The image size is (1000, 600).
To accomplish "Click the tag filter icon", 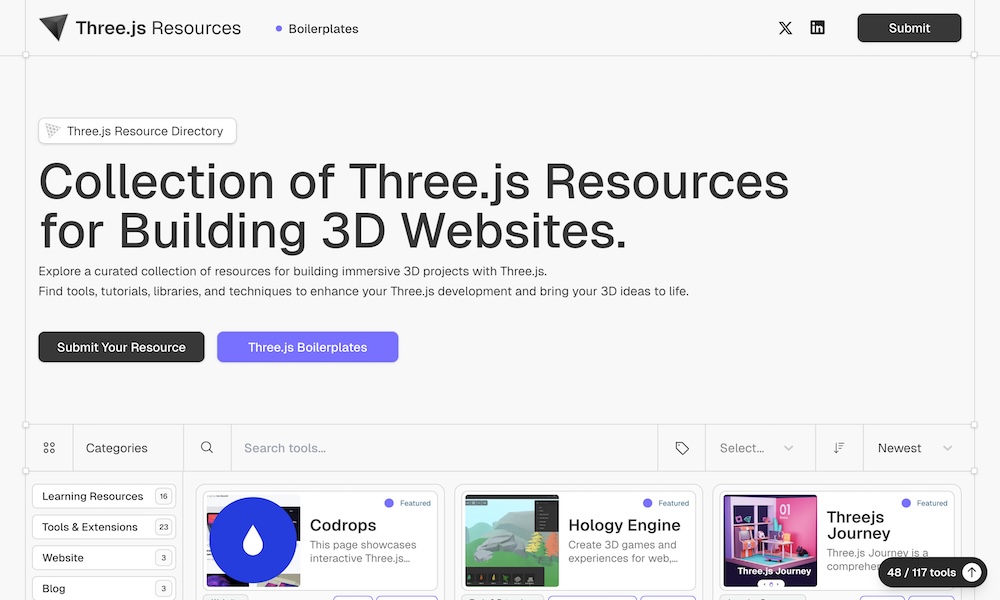I will click(x=682, y=448).
